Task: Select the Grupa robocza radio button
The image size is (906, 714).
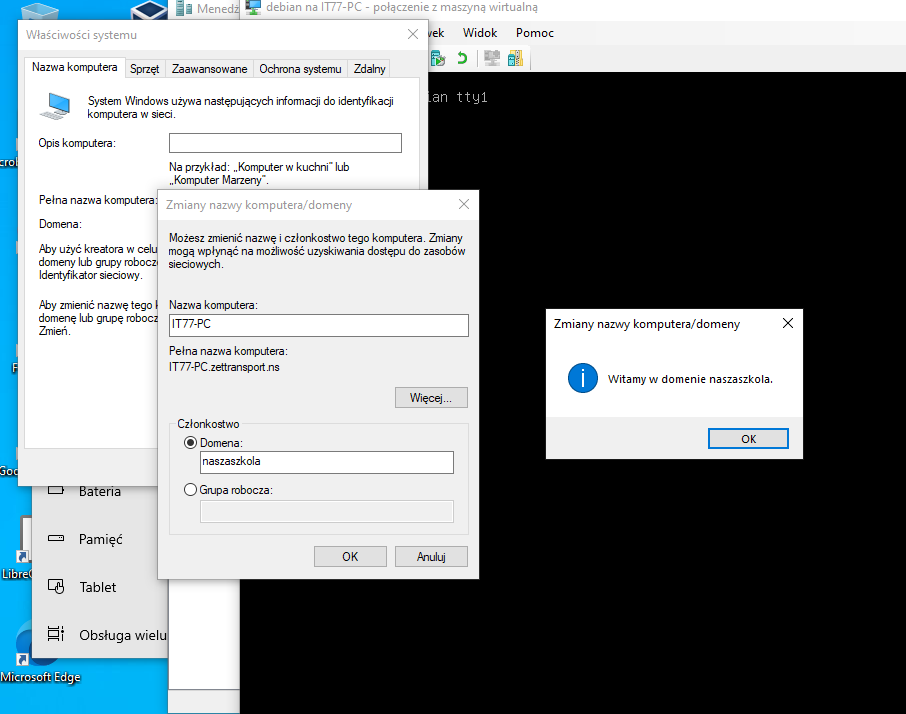Action: (190, 490)
